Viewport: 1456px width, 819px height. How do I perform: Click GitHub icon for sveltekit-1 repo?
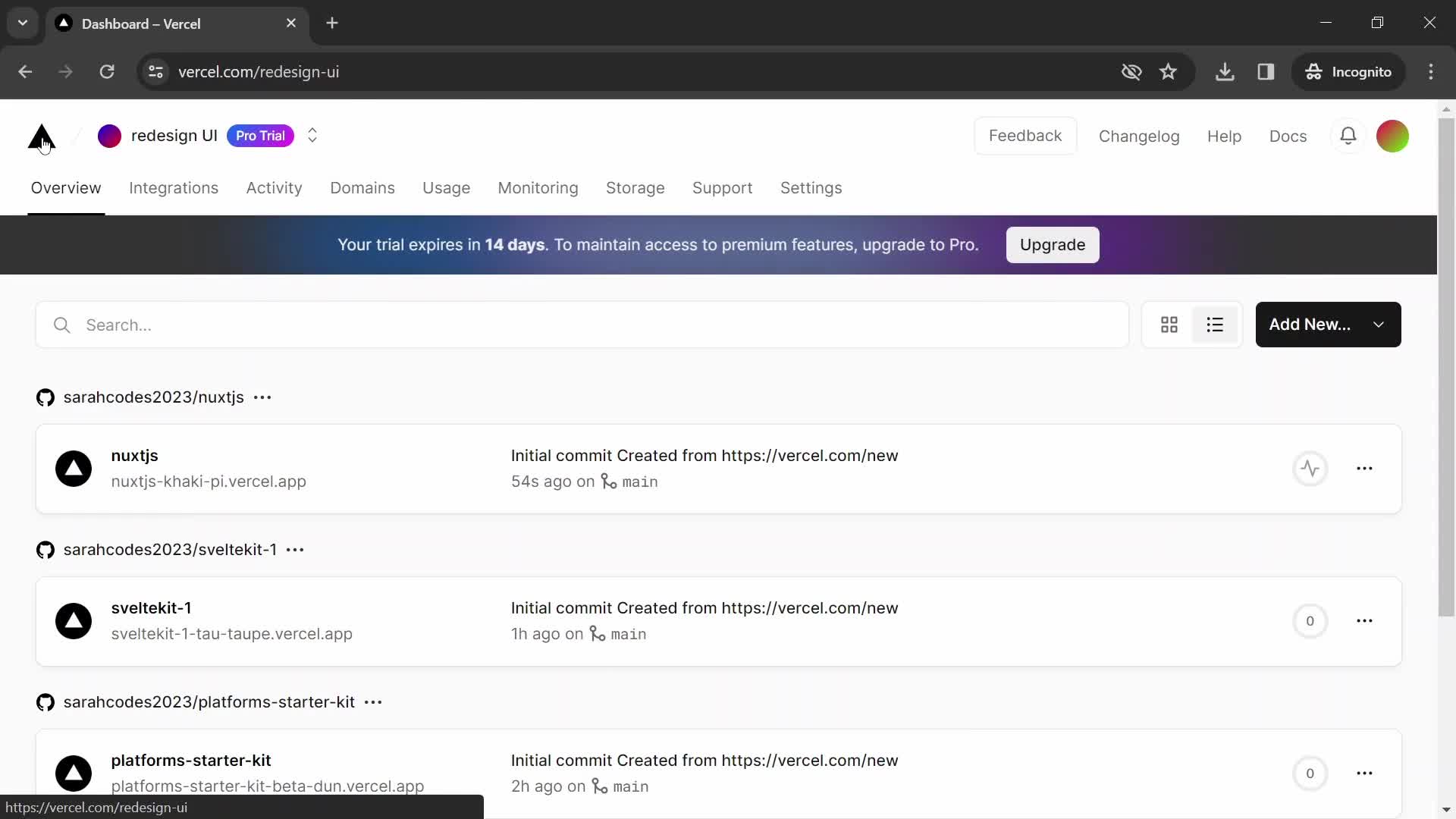click(45, 550)
